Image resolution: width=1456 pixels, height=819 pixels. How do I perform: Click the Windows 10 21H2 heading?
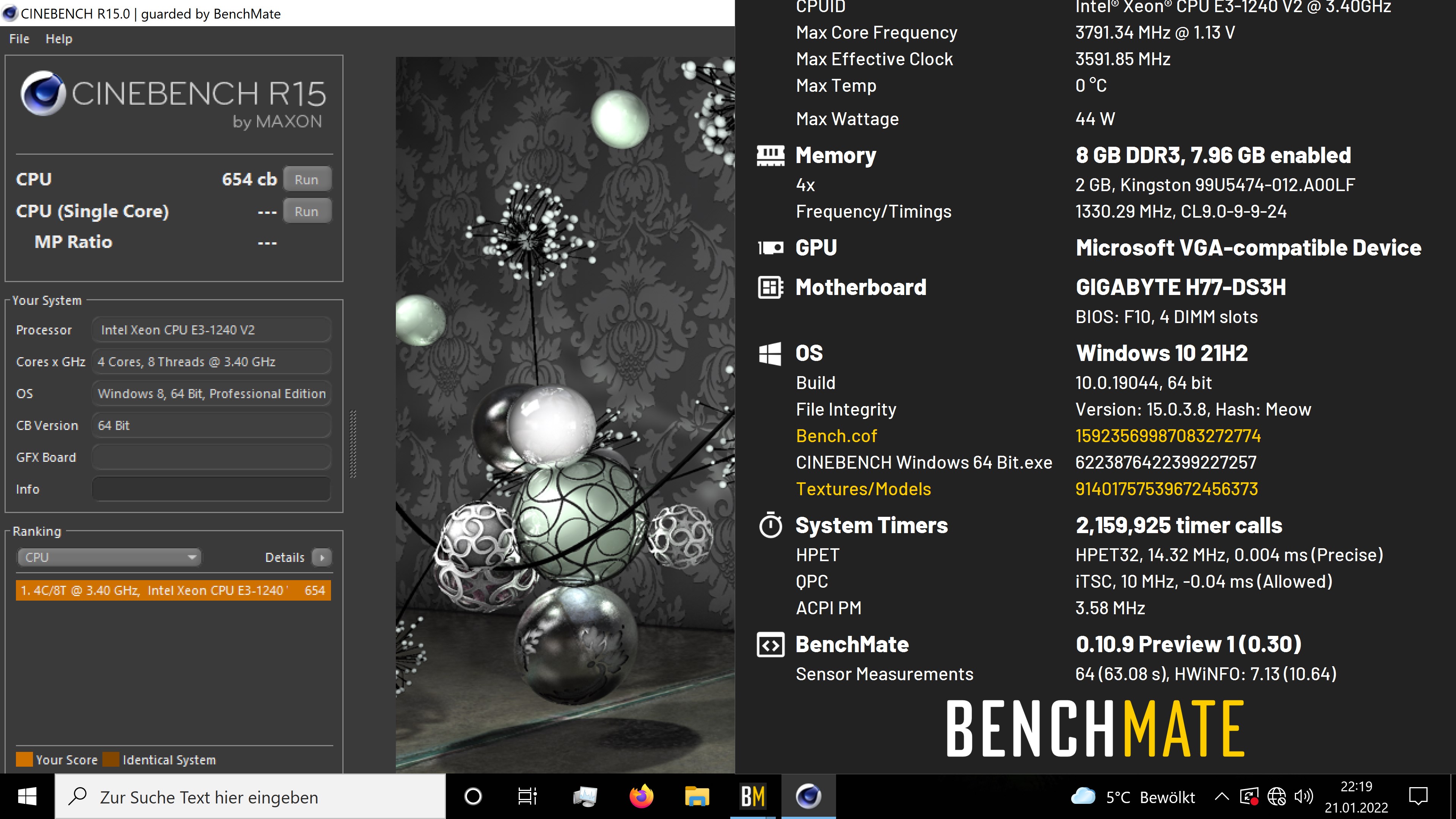[1161, 353]
